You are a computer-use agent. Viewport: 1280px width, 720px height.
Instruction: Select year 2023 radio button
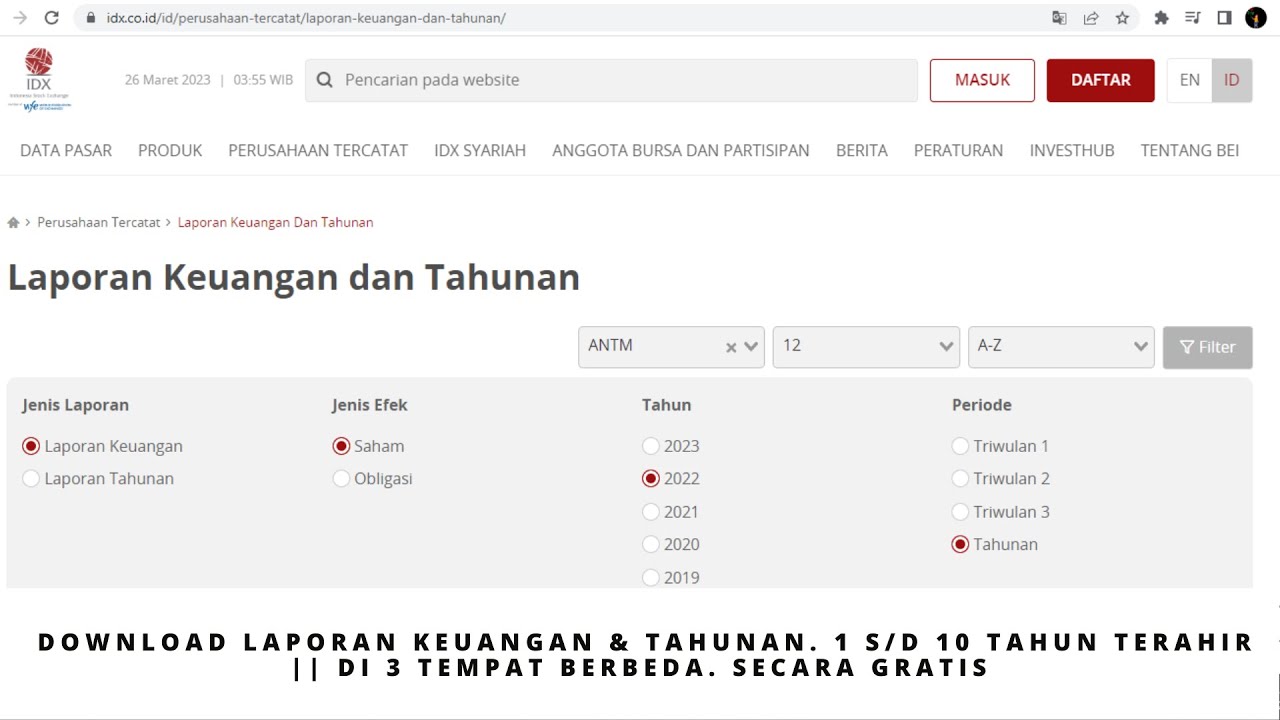tap(651, 446)
